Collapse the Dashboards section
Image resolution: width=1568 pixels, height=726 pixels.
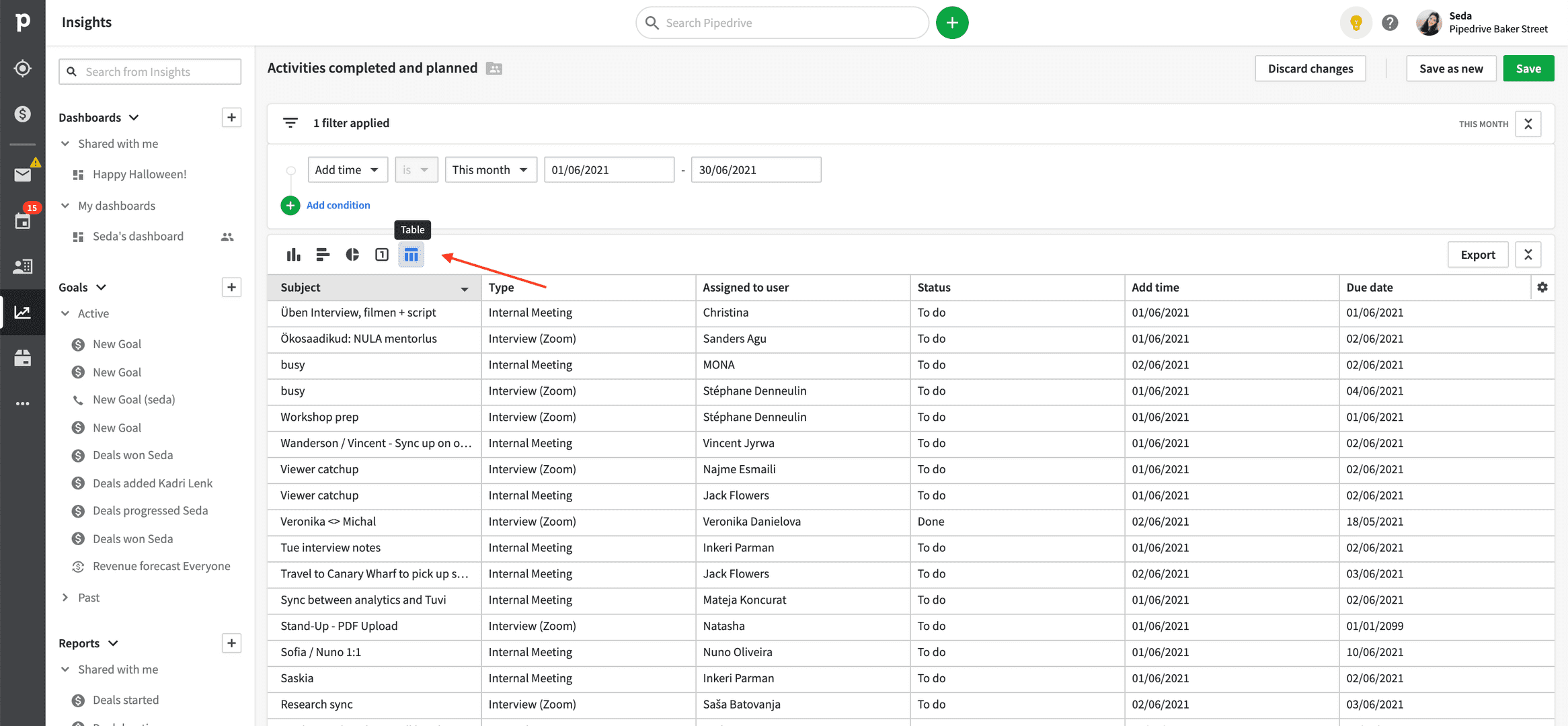click(x=134, y=118)
